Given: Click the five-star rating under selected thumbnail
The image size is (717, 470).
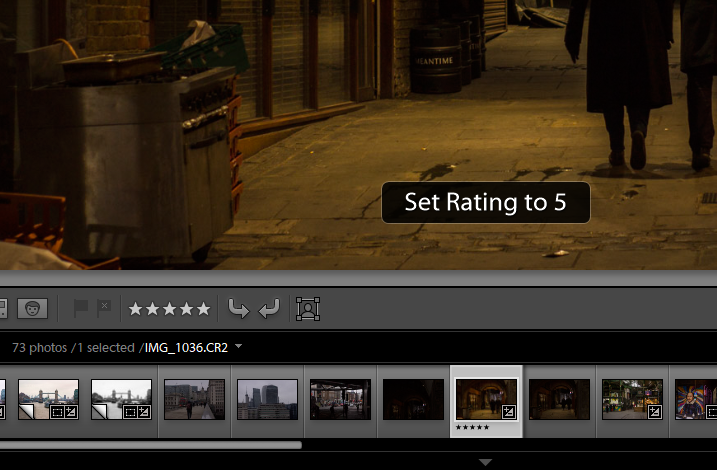Looking at the screenshot, I should pos(474,427).
